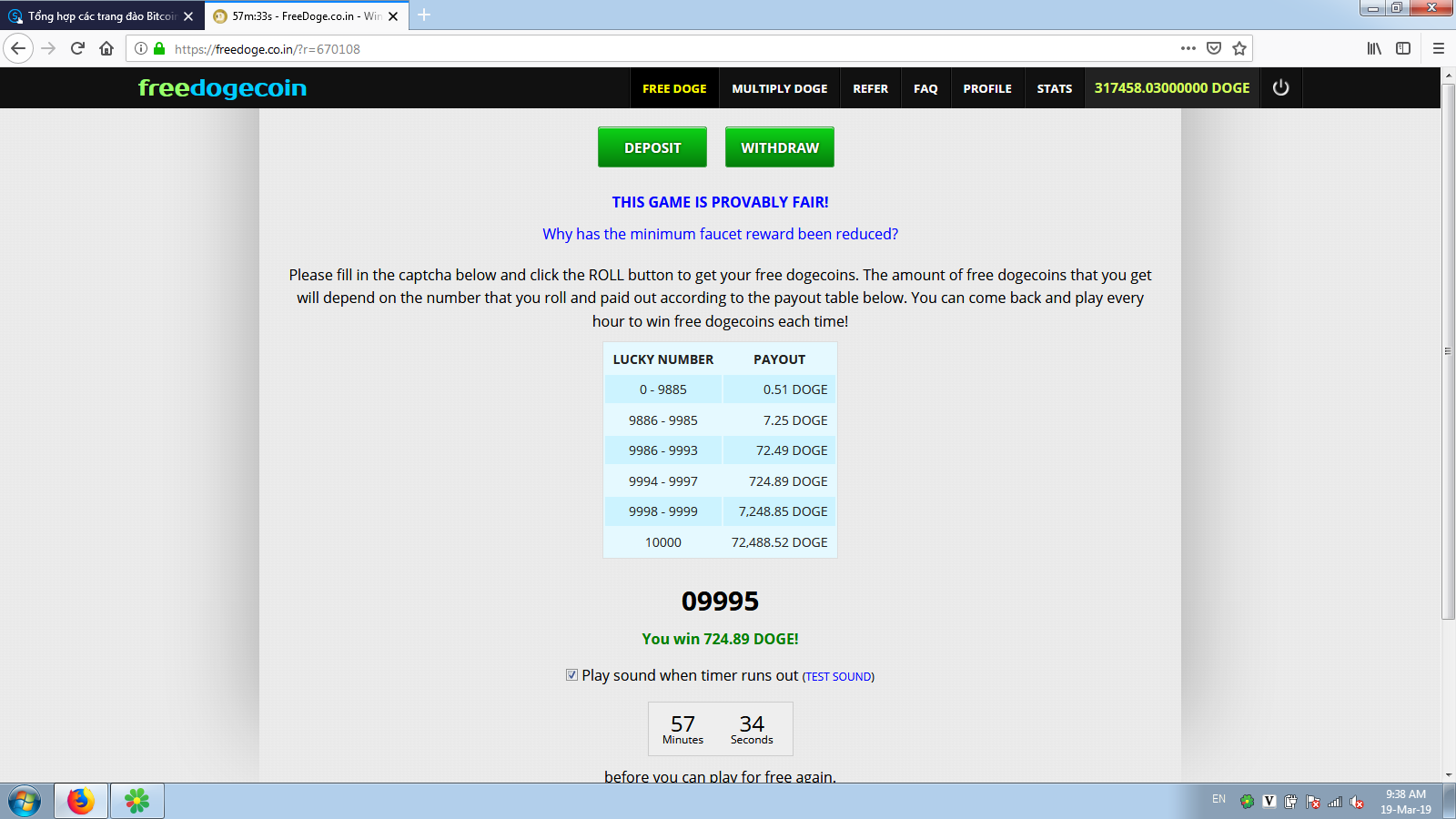Click the freedogecoin logo
This screenshot has height=819, width=1456.
222,88
